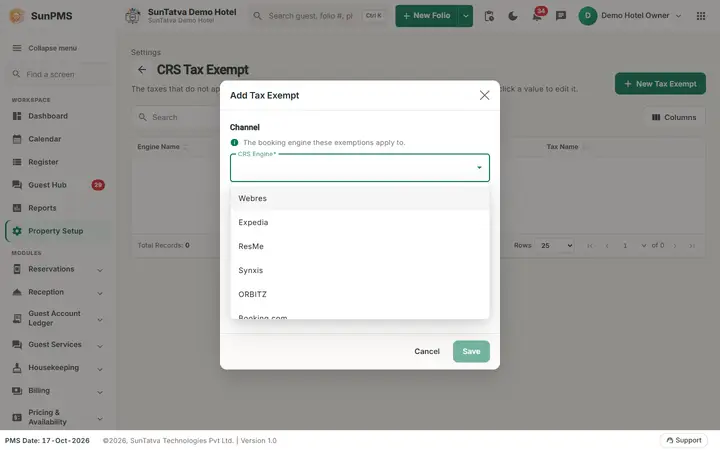Open the Columns chooser
The image size is (720, 450).
pyautogui.click(x=674, y=118)
